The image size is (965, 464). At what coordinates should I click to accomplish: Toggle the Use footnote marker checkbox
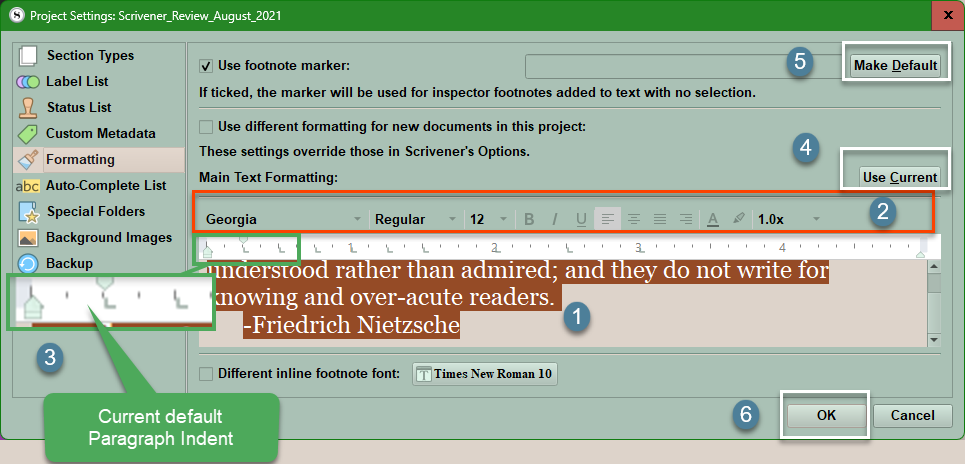tap(207, 65)
